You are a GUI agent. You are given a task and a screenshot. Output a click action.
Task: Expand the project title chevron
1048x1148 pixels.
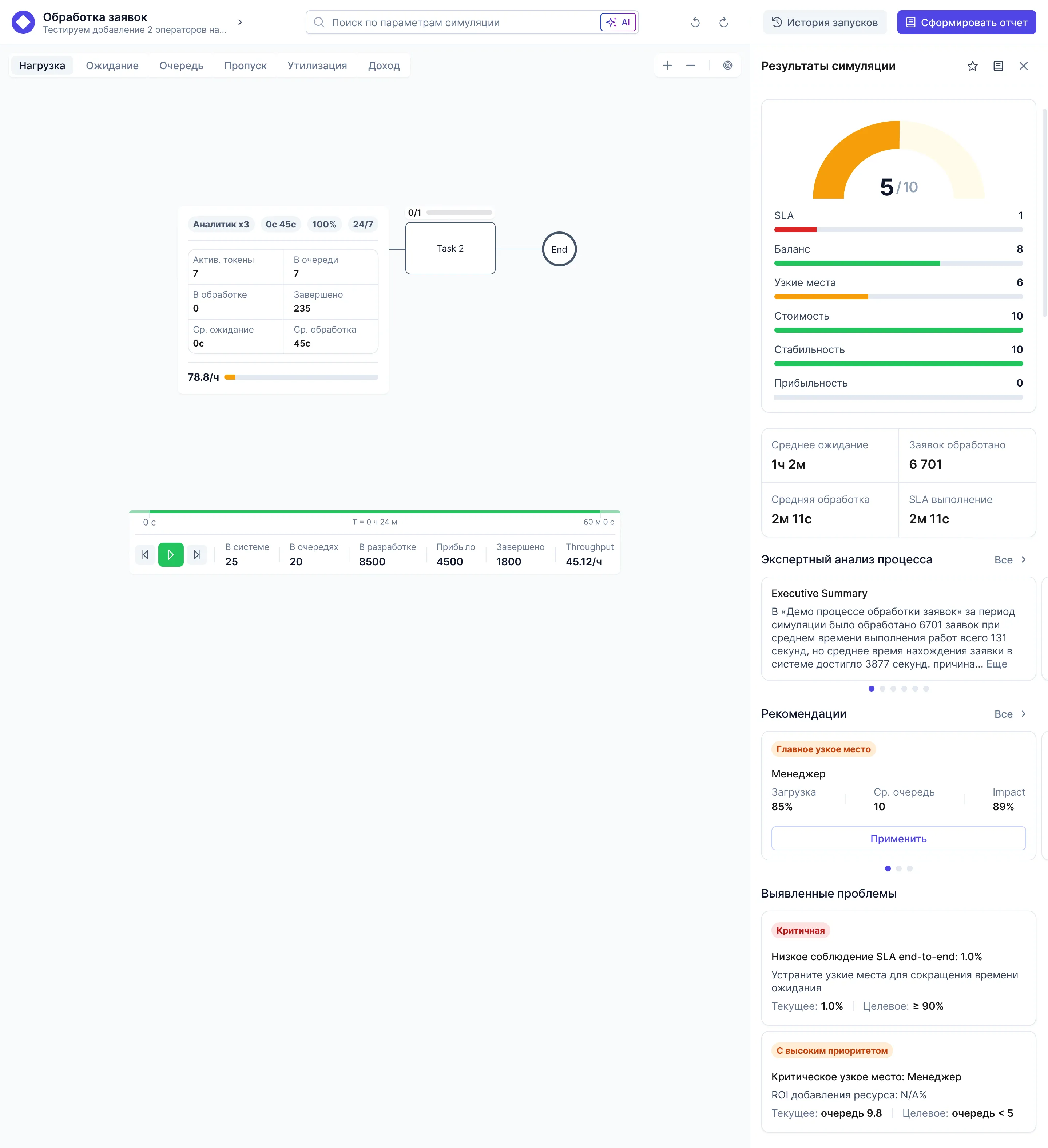pyautogui.click(x=240, y=22)
